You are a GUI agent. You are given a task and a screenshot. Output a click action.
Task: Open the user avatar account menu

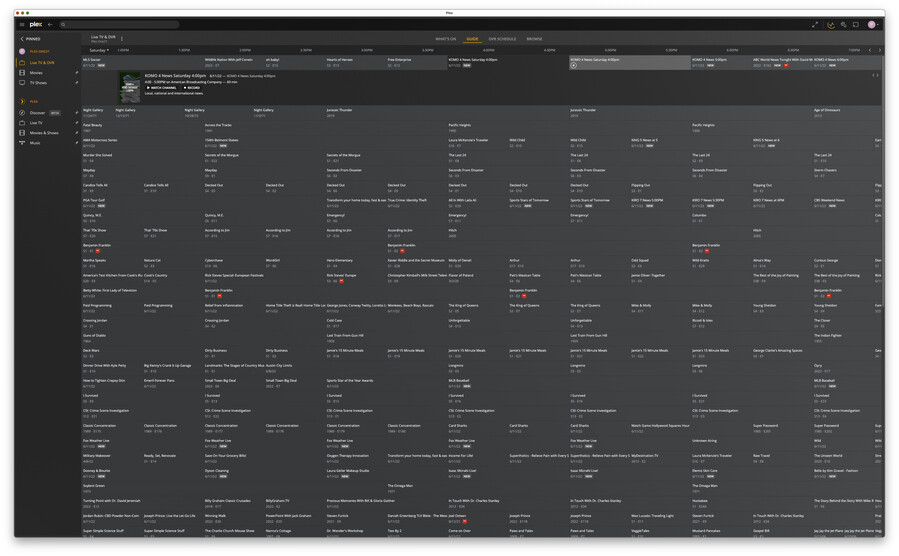(872, 25)
